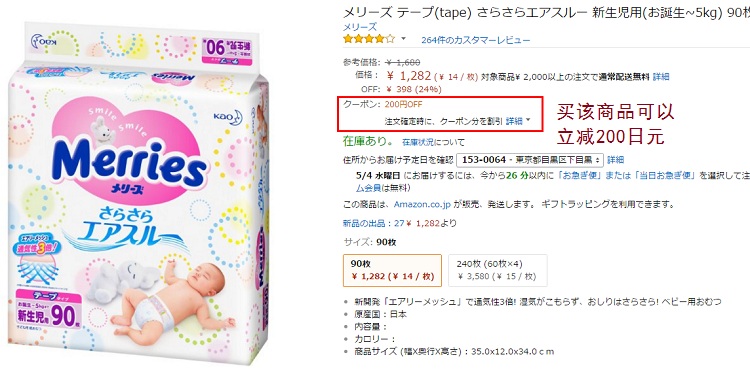Click the Merries diaper product image

pos(139,194)
